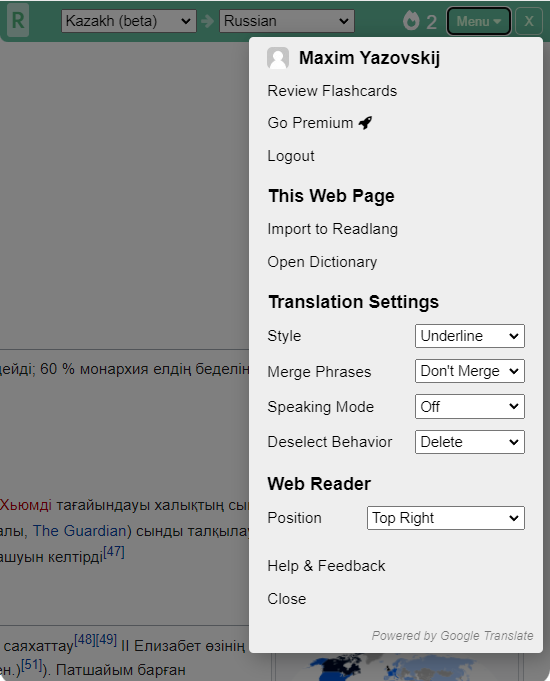The width and height of the screenshot is (550, 681).
Task: Toggle the Menu button in header
Action: (478, 21)
